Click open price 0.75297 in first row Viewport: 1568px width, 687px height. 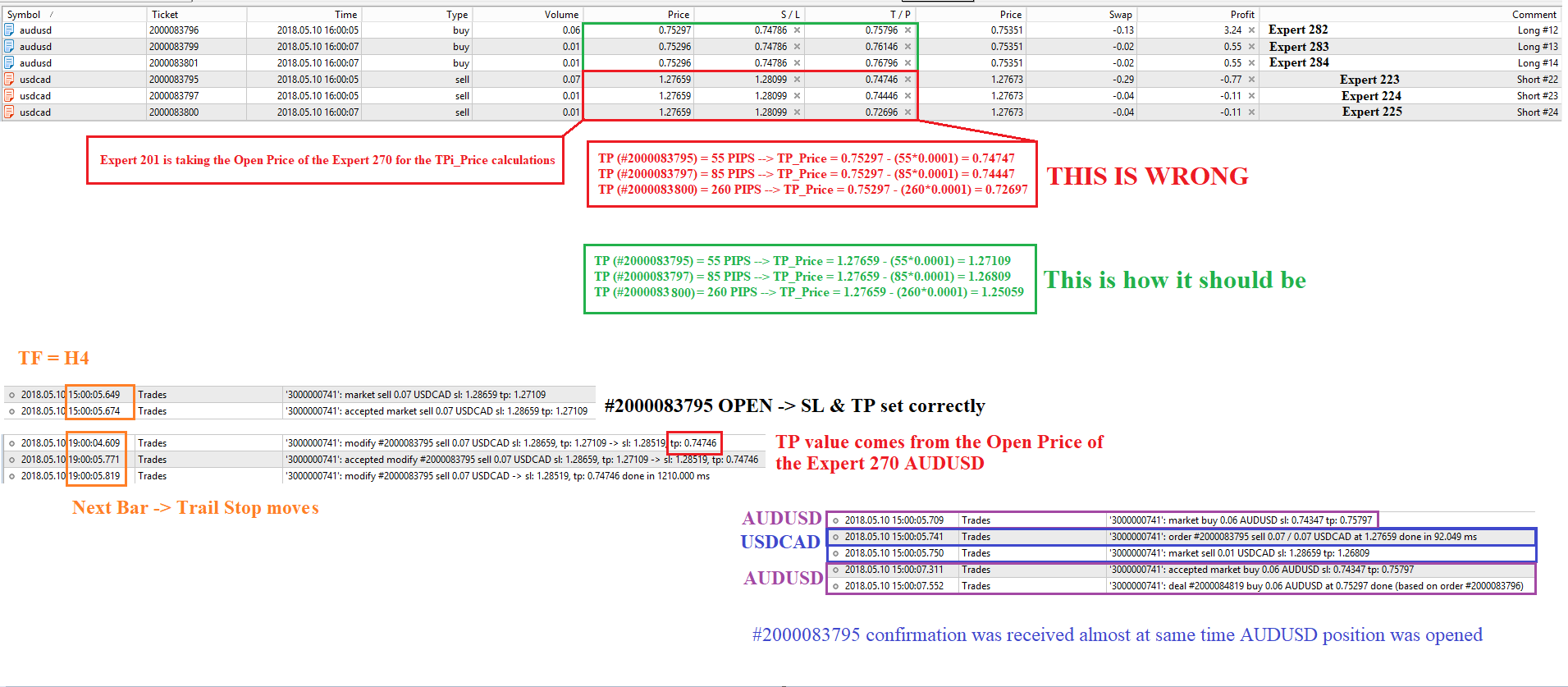(x=674, y=30)
